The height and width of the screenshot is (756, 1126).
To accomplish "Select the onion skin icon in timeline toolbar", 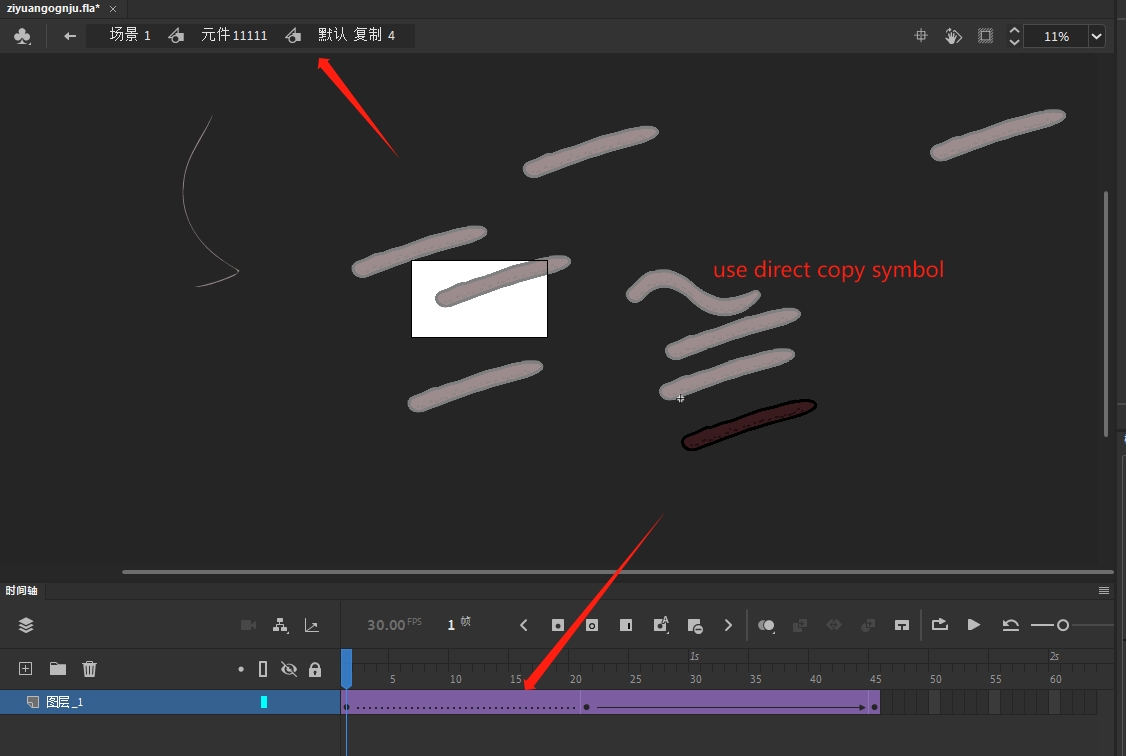I will click(766, 625).
